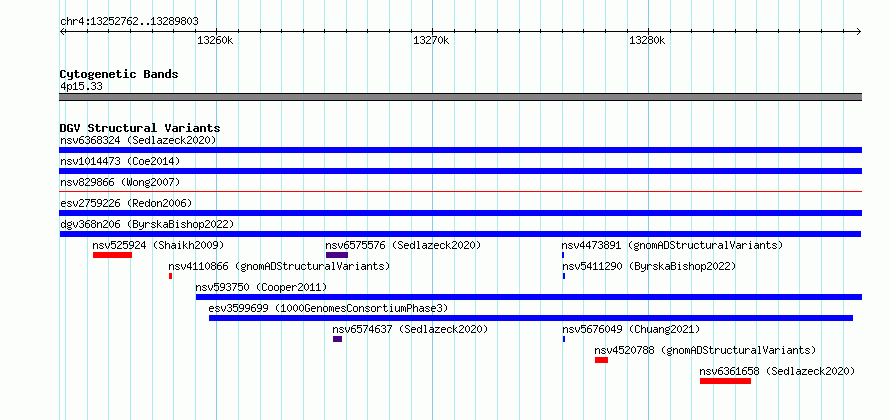
Task: Click the tiny red marker of nsv4110866
Action: 170,276
